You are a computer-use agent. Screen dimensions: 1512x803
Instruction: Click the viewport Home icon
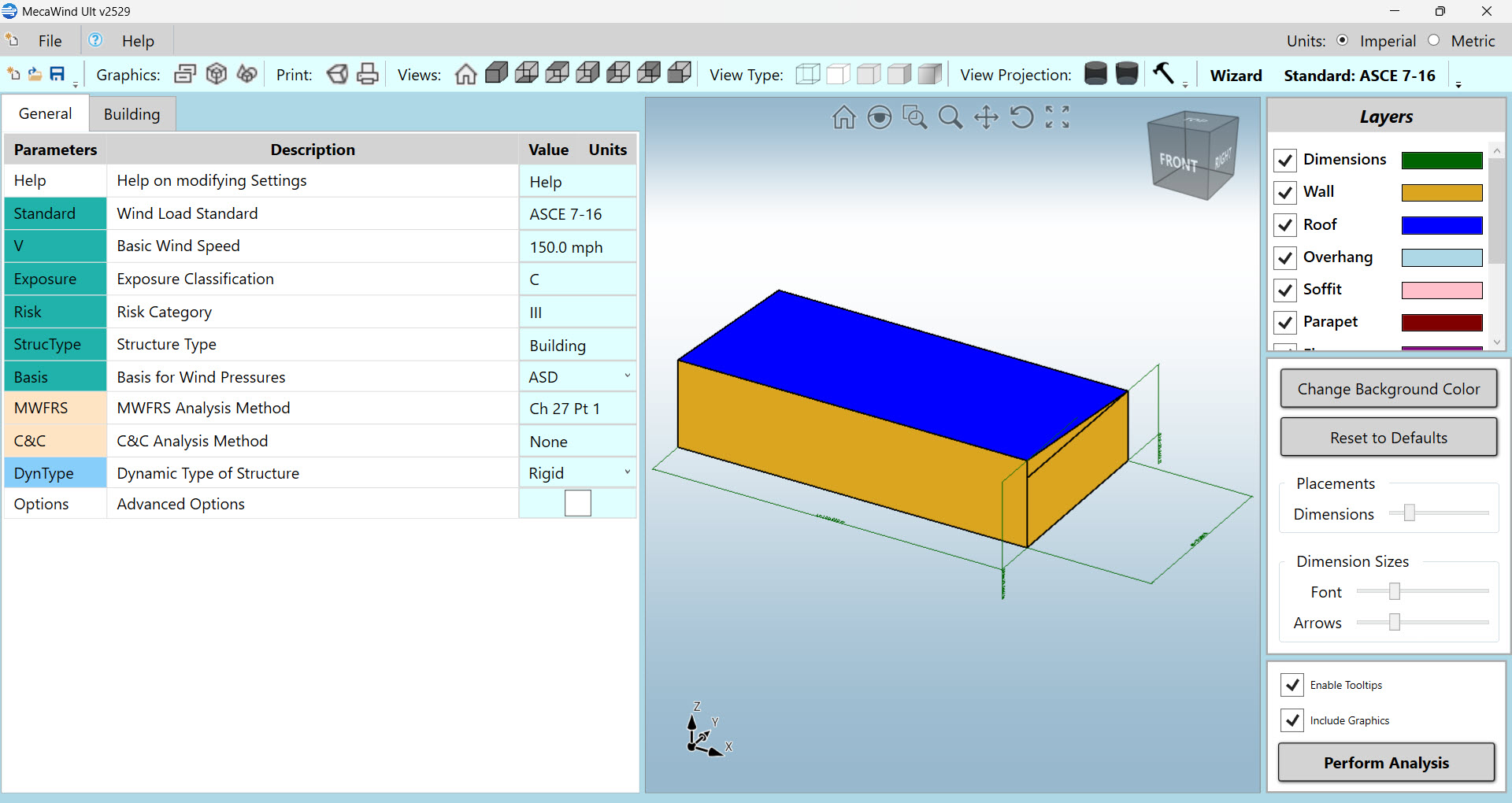tap(844, 117)
